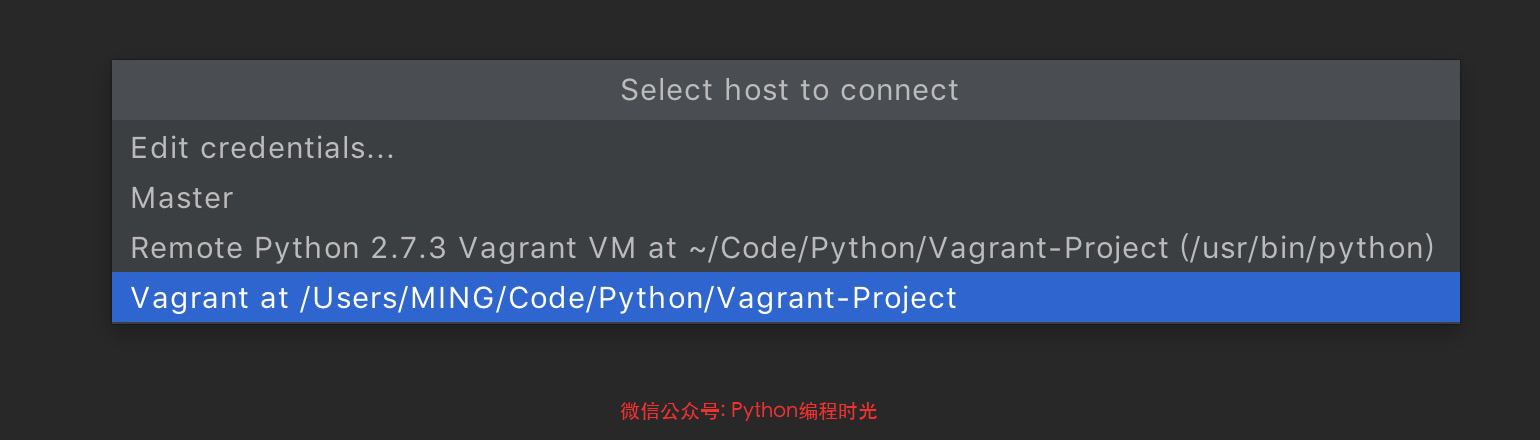Click the Edit credentials... option

[x=262, y=149]
